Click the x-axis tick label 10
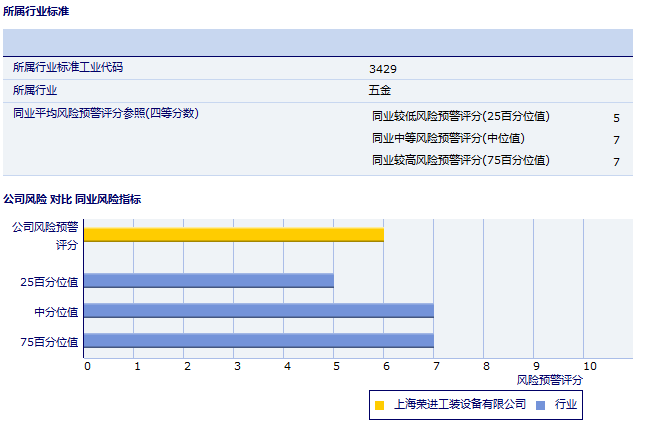665x428 pixels. pos(589,366)
